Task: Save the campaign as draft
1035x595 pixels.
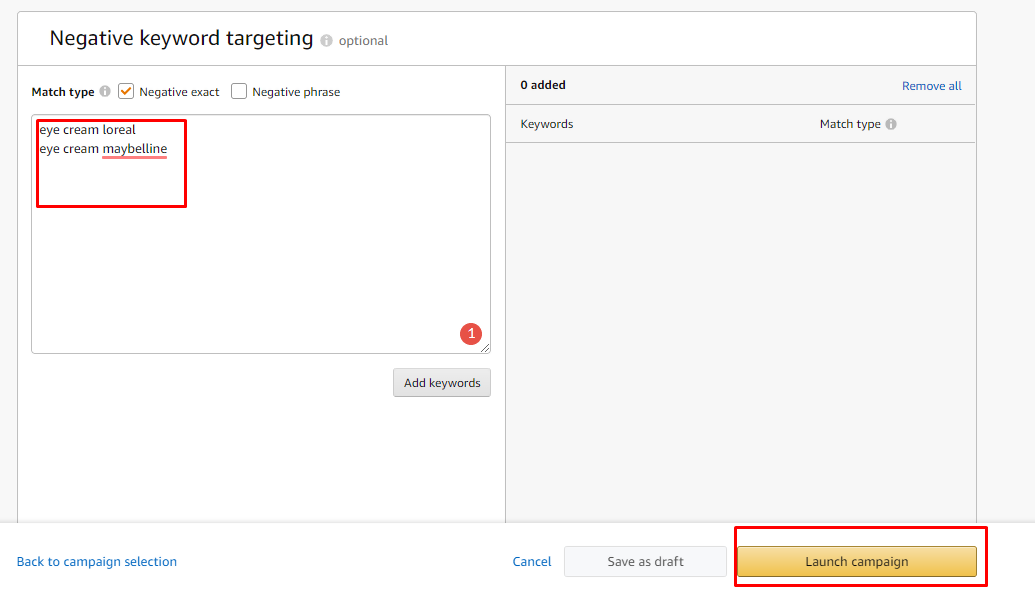Action: pos(645,561)
